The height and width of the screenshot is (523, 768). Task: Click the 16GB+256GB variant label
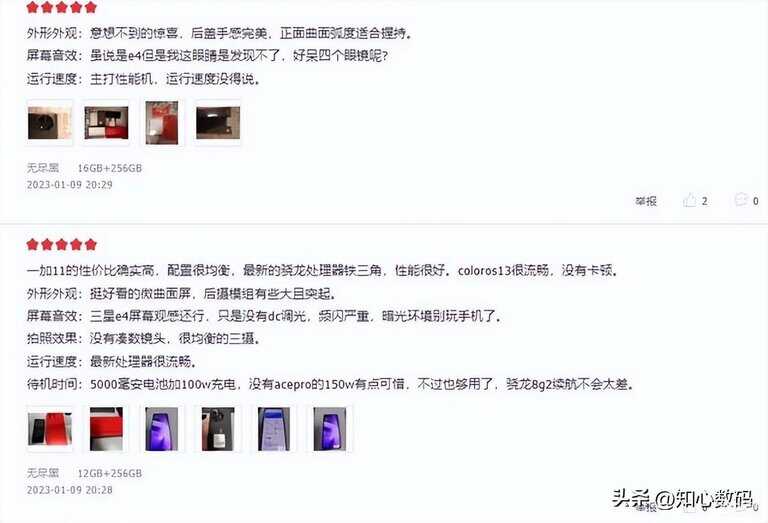click(x=110, y=168)
